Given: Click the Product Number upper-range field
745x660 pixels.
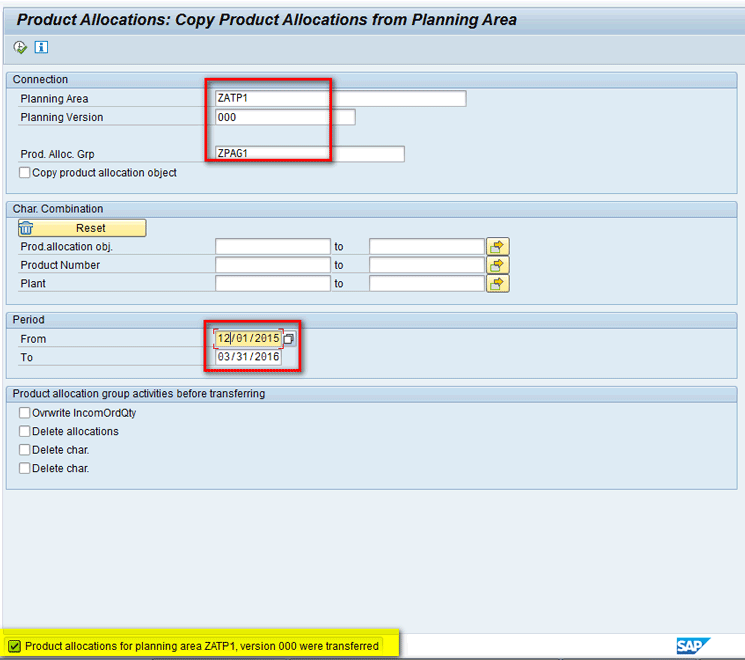Looking at the screenshot, I should pos(426,265).
